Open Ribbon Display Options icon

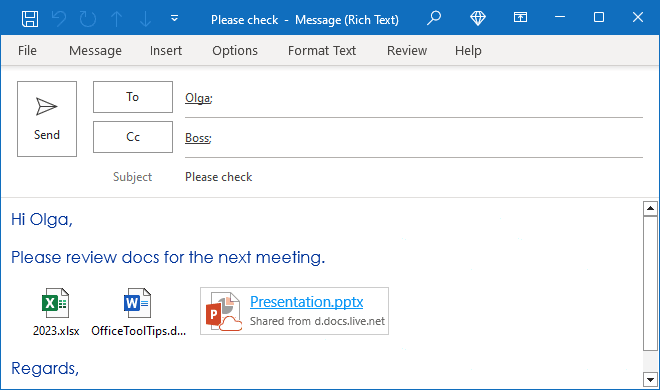coord(520,17)
